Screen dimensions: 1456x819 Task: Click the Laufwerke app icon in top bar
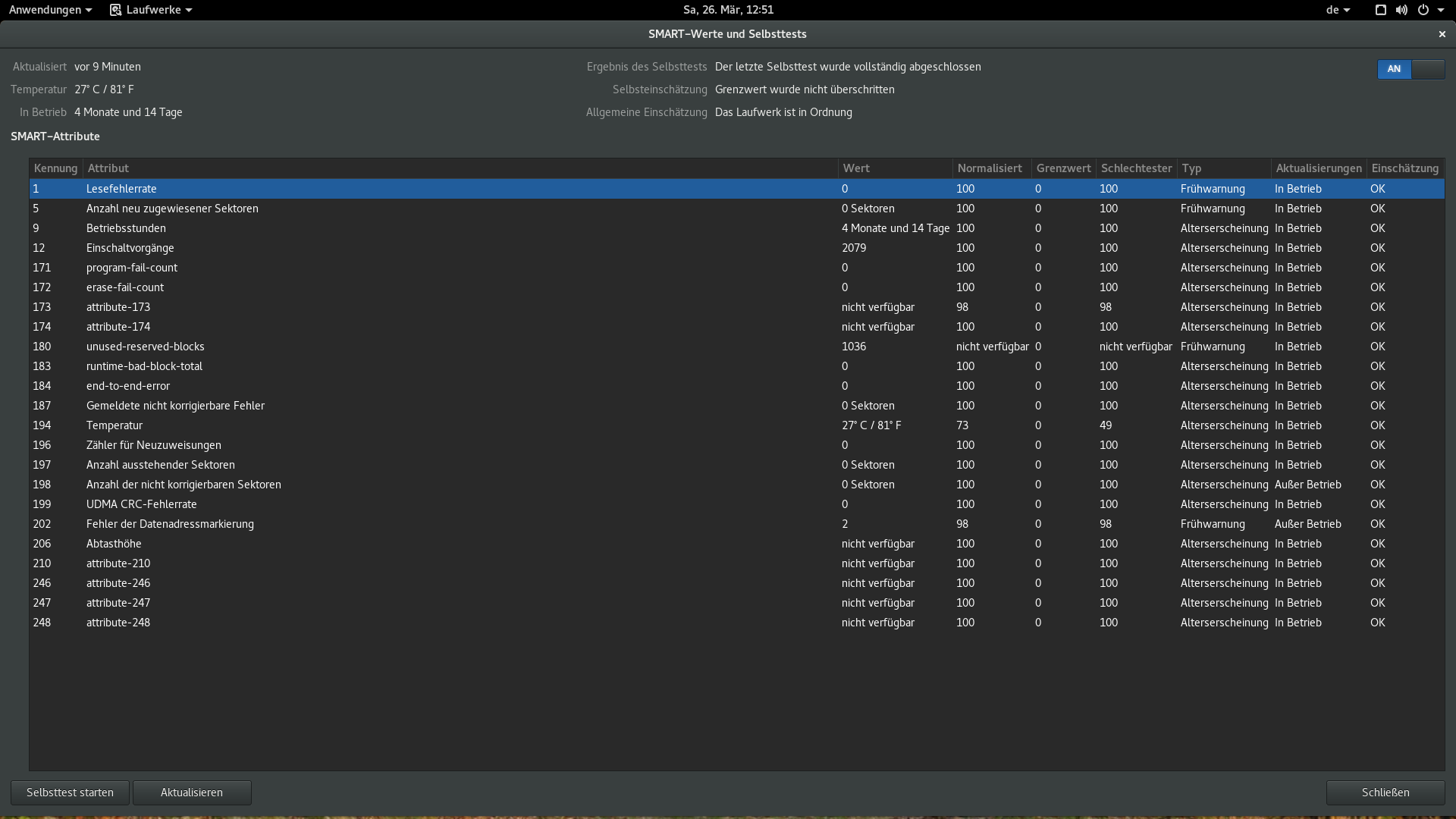pos(116,10)
